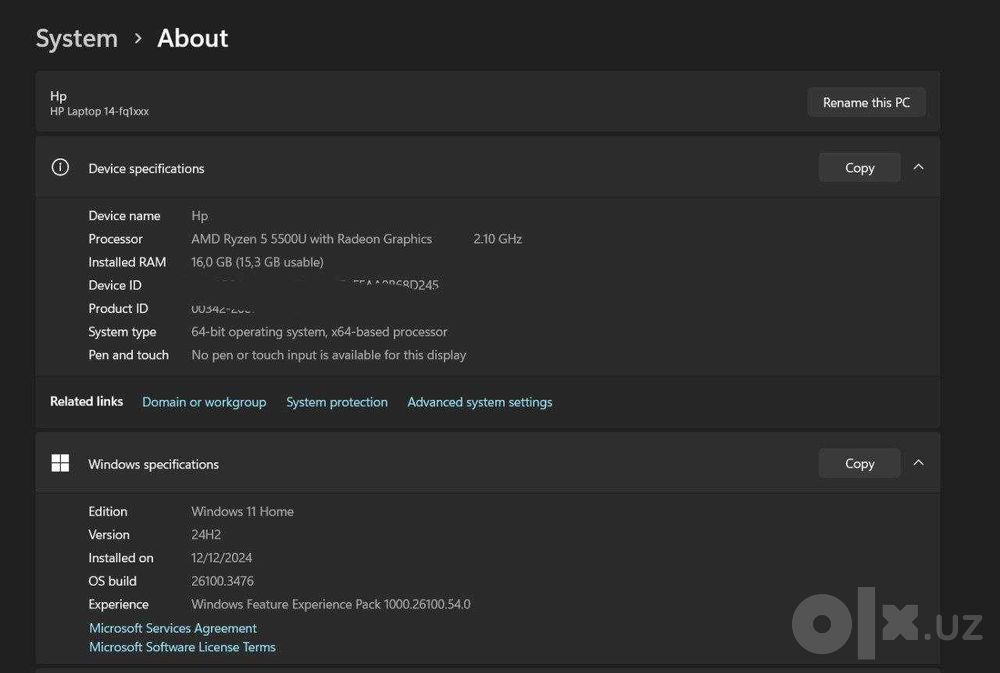Open Microsoft Software License Terms link
1000x673 pixels.
(182, 647)
